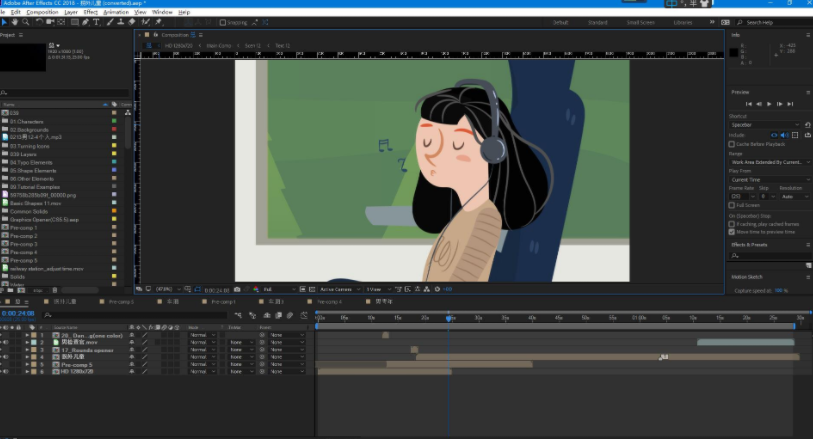Select the Rectangle shape tool
The height and width of the screenshot is (439, 813).
[75, 21]
